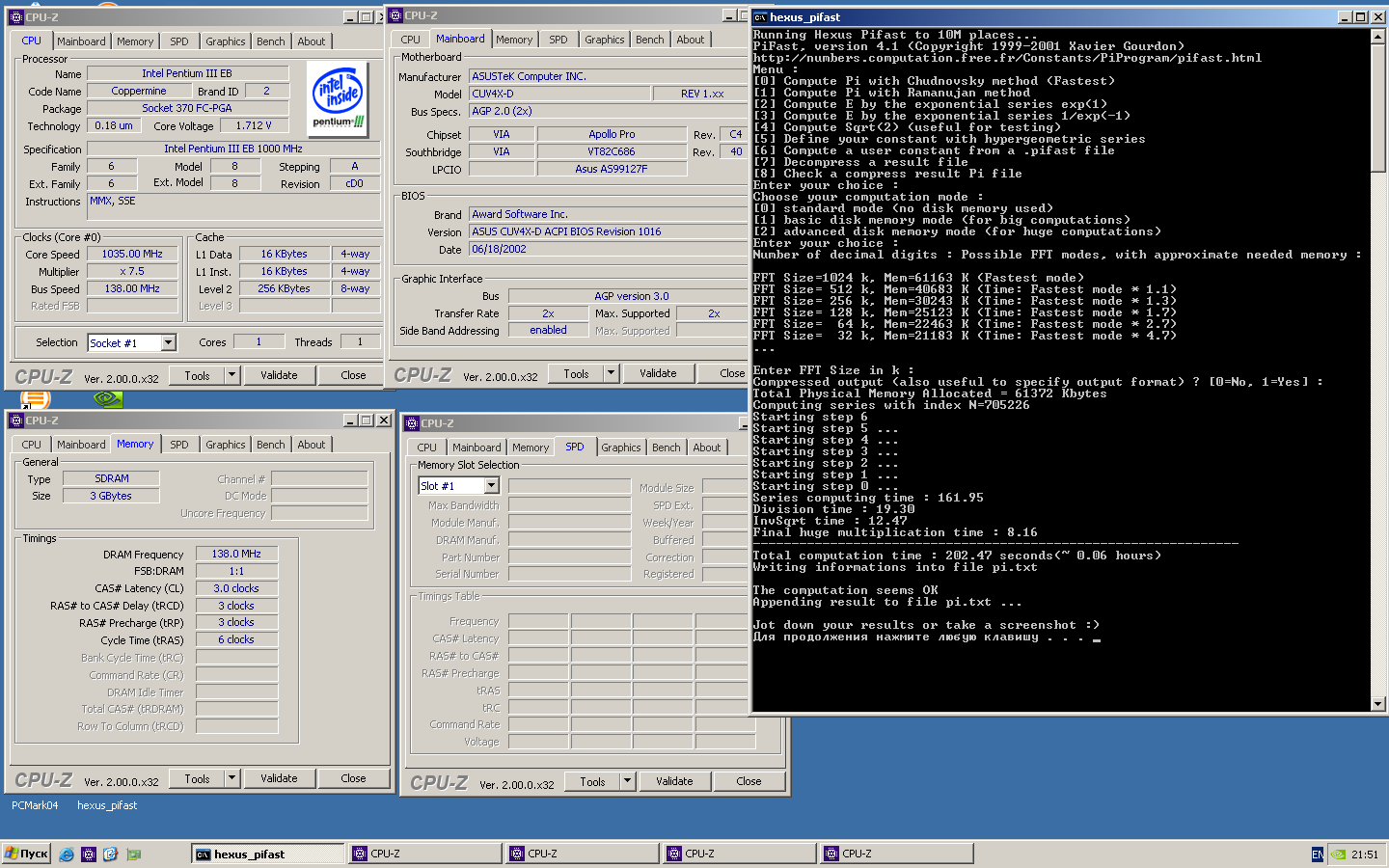The width and height of the screenshot is (1389, 868).
Task: Launch CPU-Z from the quick launch bar
Action: click(x=89, y=854)
